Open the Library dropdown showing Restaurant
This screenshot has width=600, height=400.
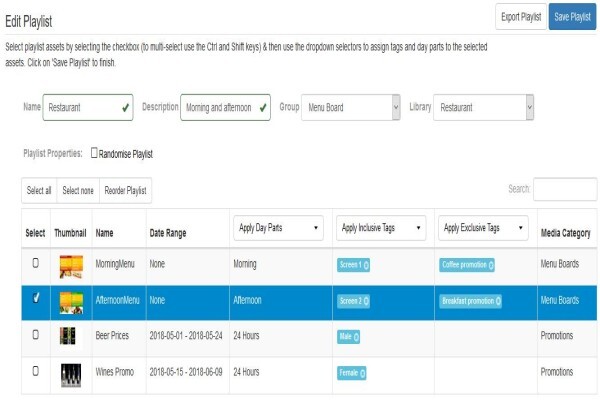pos(483,108)
